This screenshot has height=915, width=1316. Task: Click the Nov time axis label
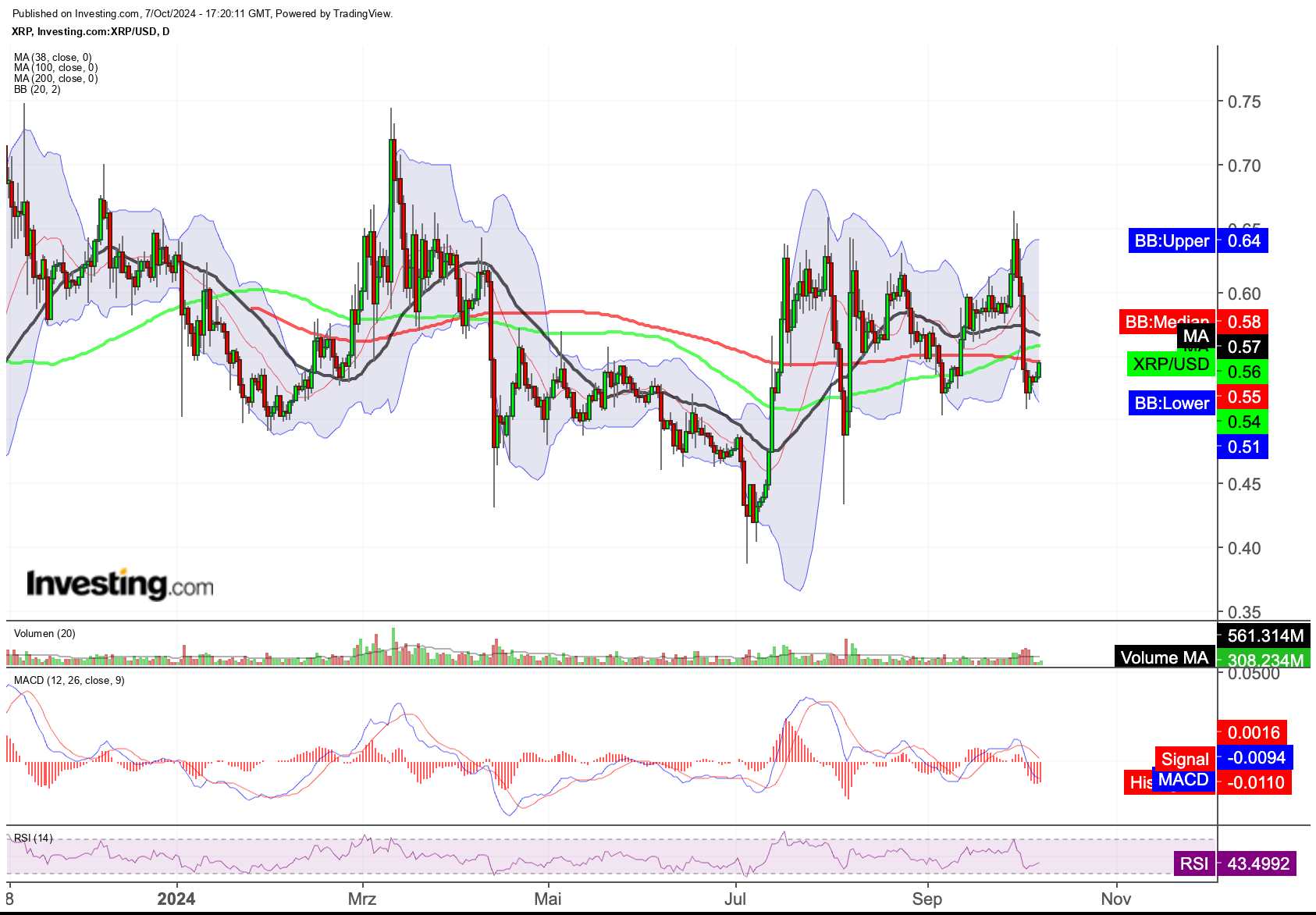click(1116, 899)
